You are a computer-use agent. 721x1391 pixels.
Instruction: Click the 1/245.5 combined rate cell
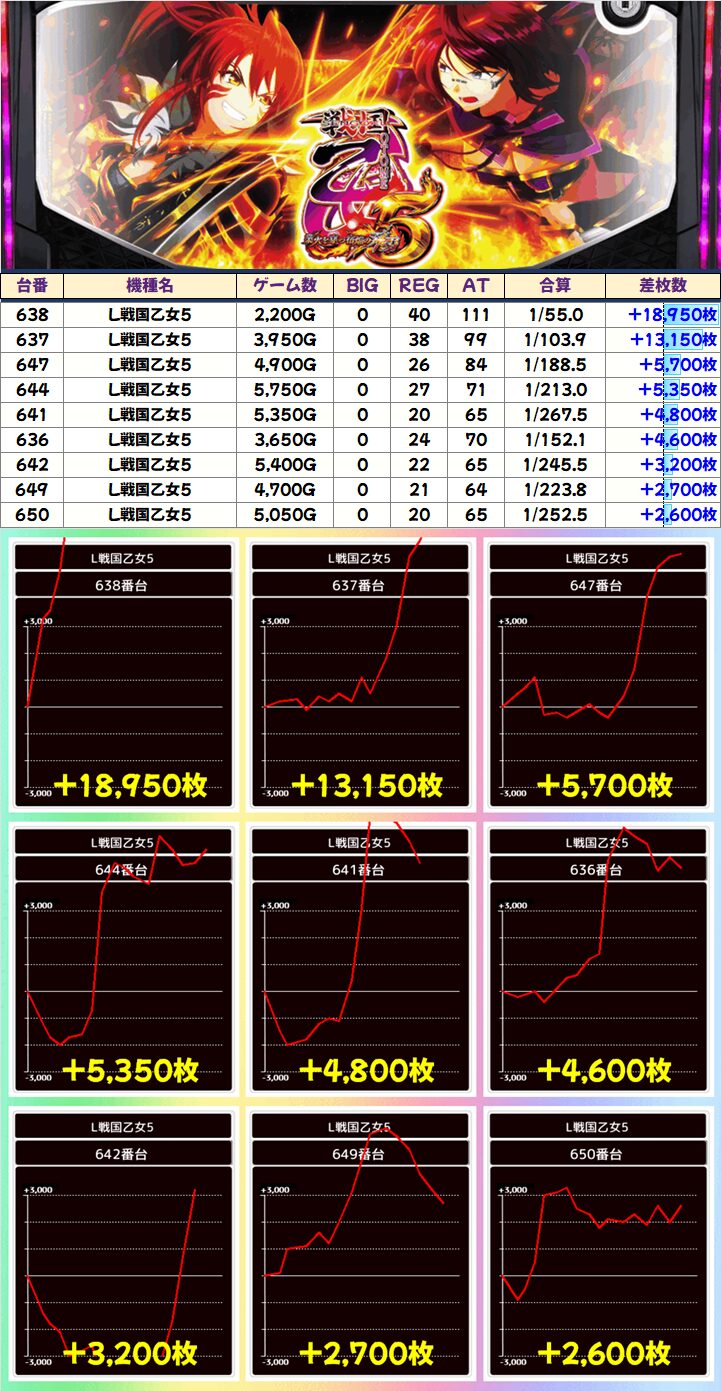[x=555, y=464]
